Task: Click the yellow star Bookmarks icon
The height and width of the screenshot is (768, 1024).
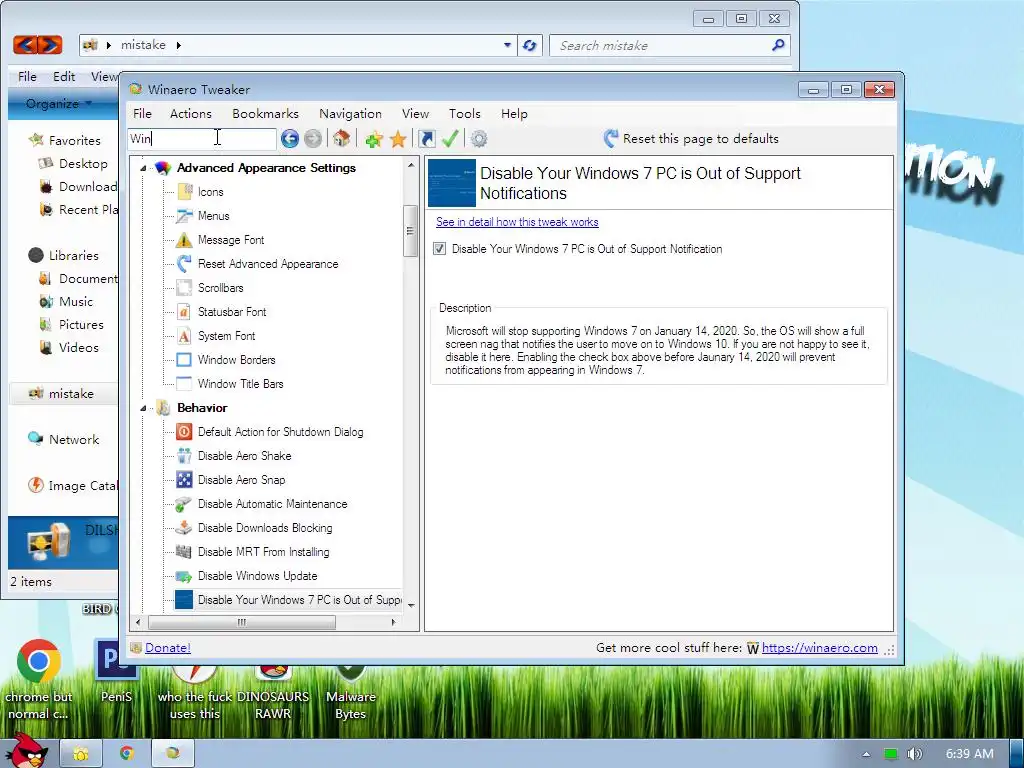Action: coord(398,138)
